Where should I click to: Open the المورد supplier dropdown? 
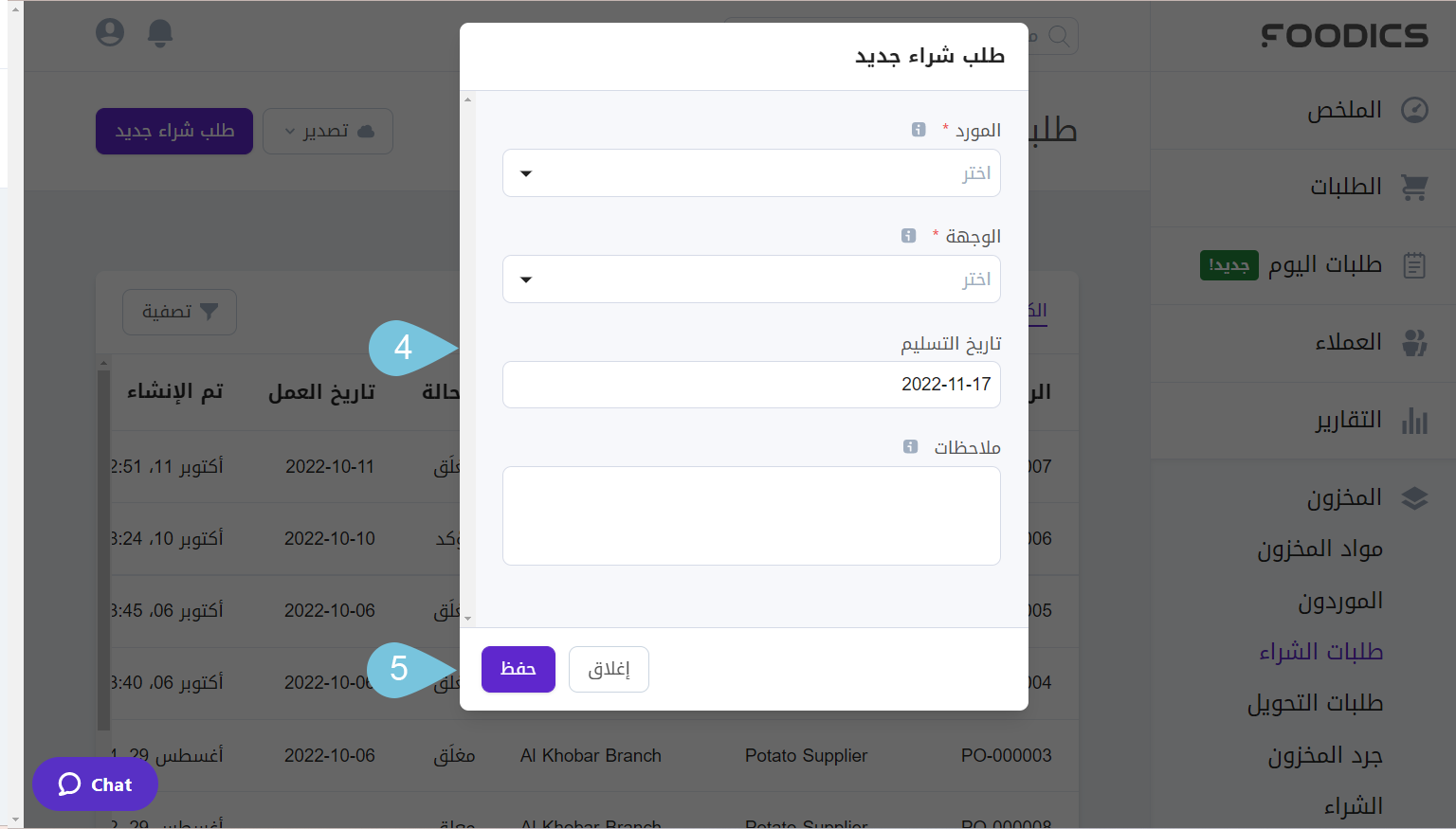[x=751, y=172]
